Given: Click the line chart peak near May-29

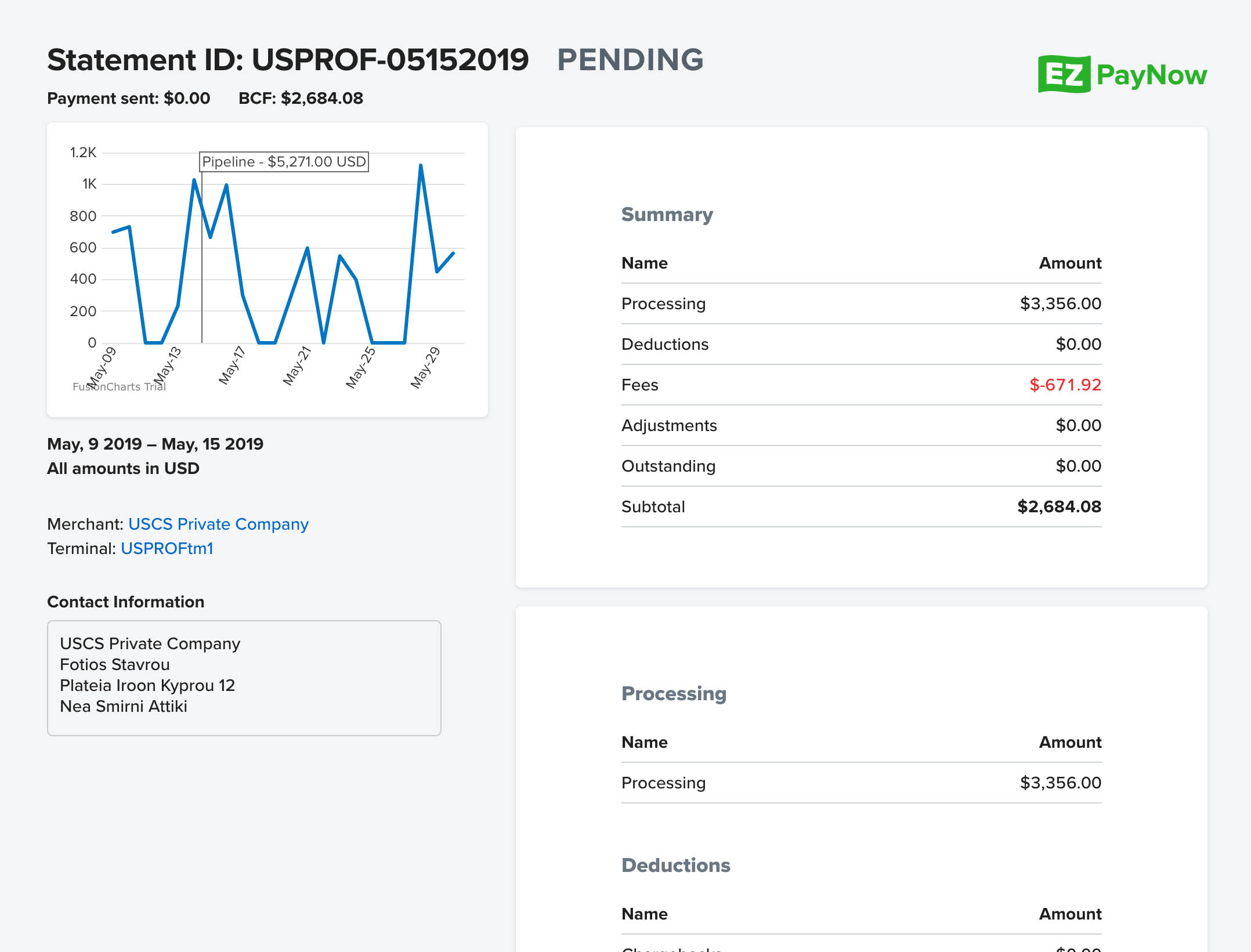Looking at the screenshot, I should tap(421, 166).
